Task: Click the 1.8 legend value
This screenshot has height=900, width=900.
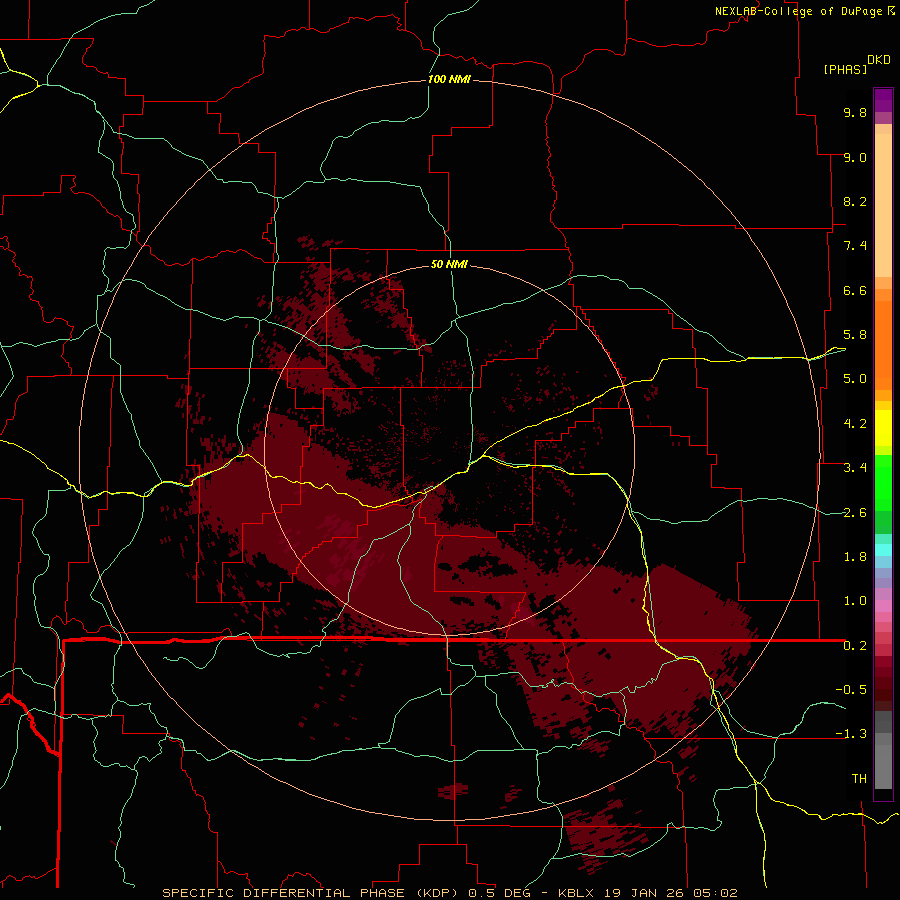Action: (855, 557)
